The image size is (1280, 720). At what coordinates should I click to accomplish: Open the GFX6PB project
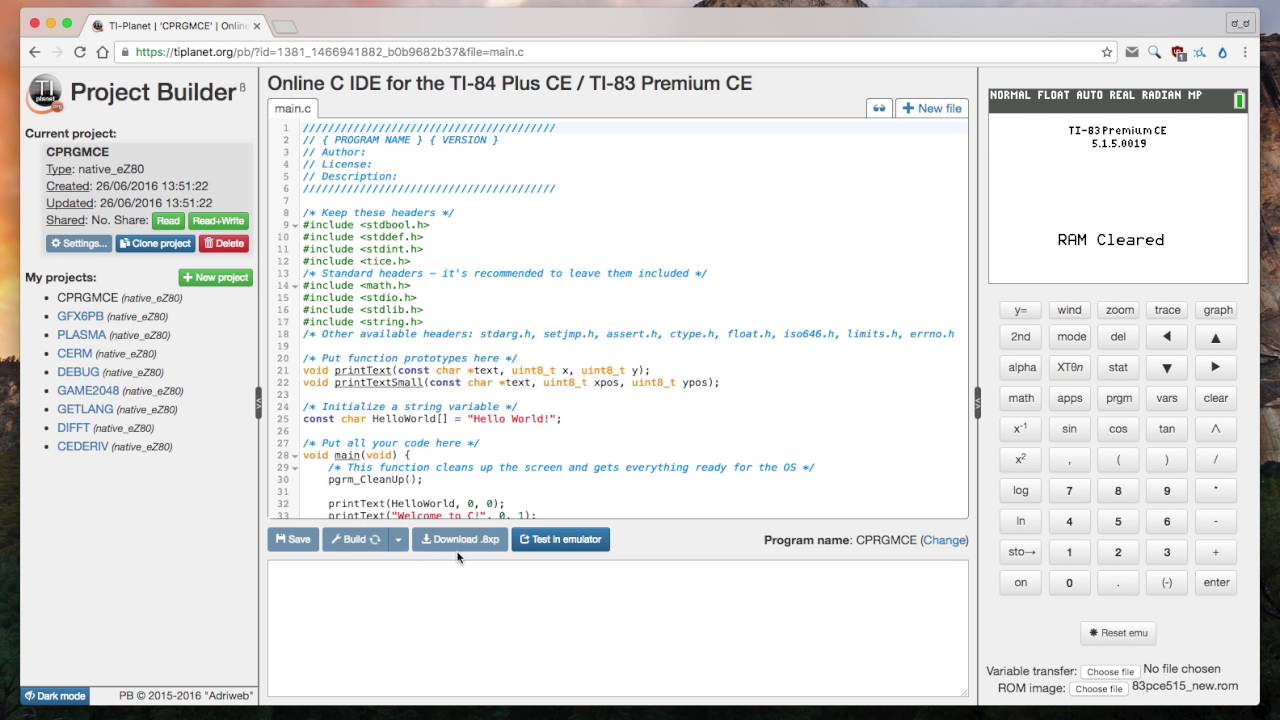click(x=80, y=316)
